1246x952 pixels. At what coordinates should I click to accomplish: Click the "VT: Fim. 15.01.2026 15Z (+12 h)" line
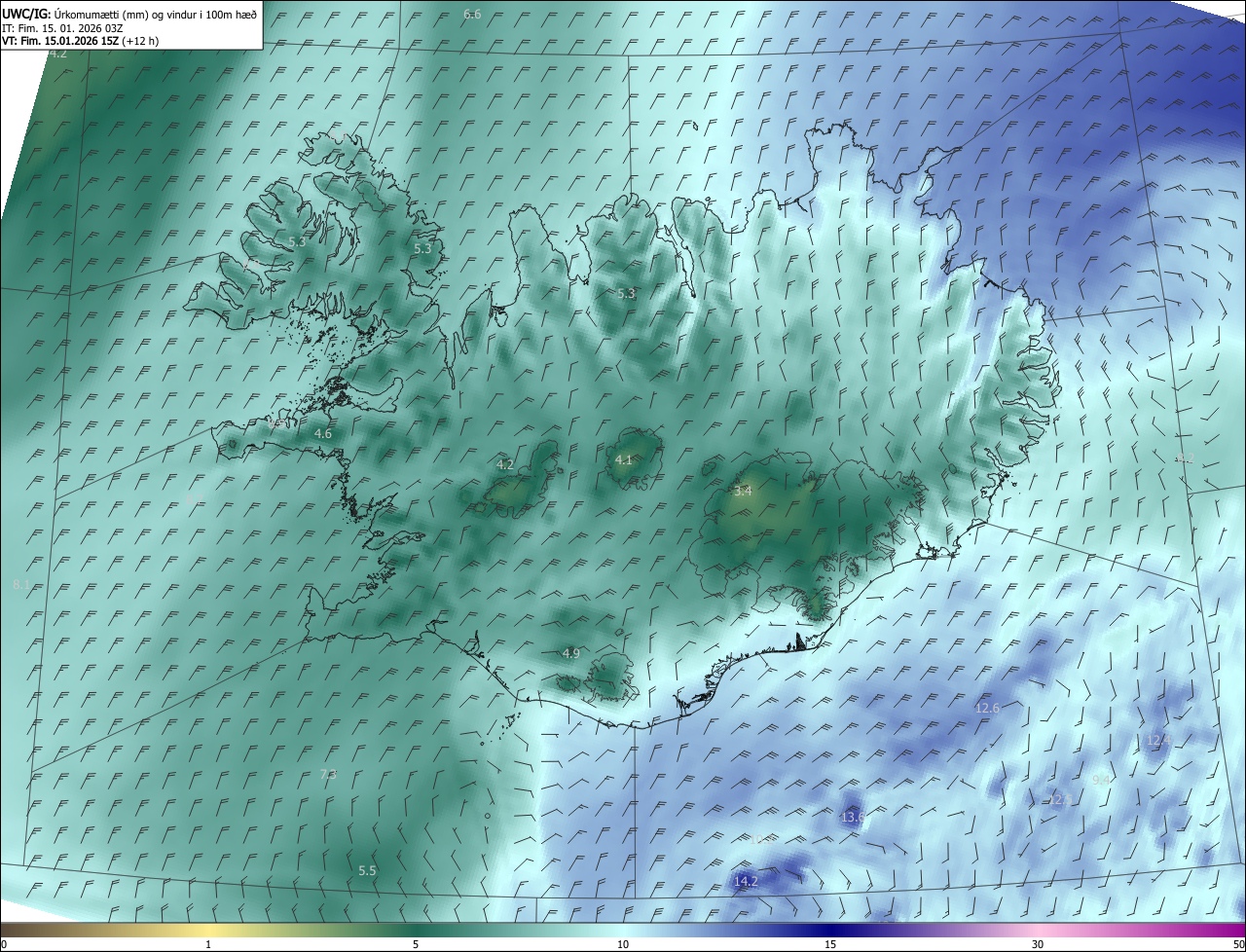tap(81, 41)
